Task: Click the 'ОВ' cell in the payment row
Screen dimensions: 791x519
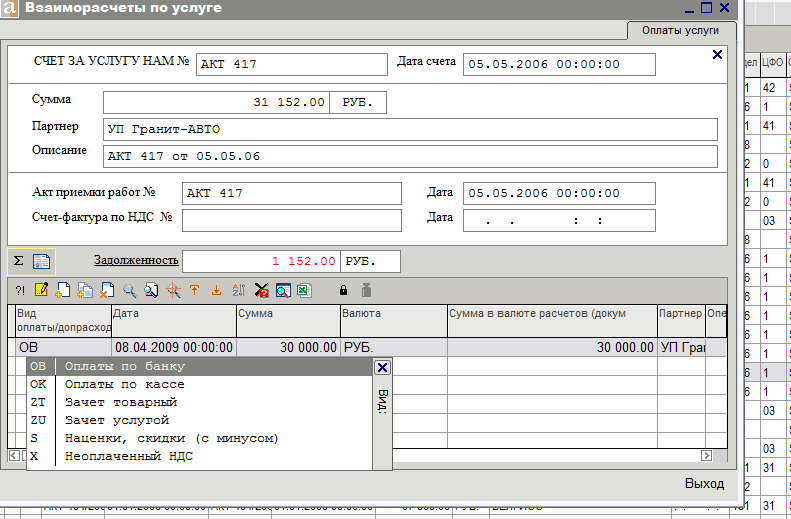Action: click(x=63, y=348)
